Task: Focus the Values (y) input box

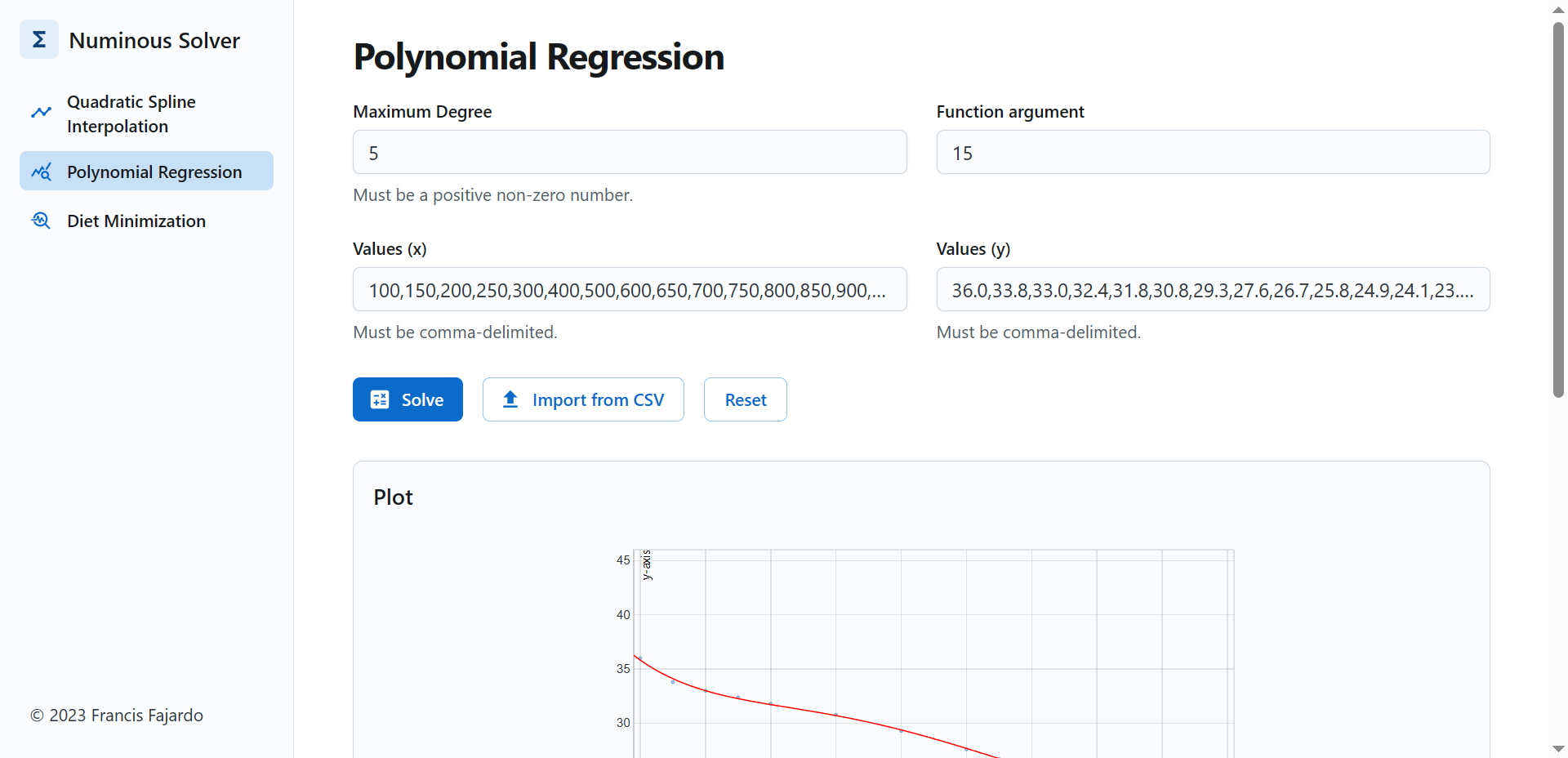Action: 1213,289
